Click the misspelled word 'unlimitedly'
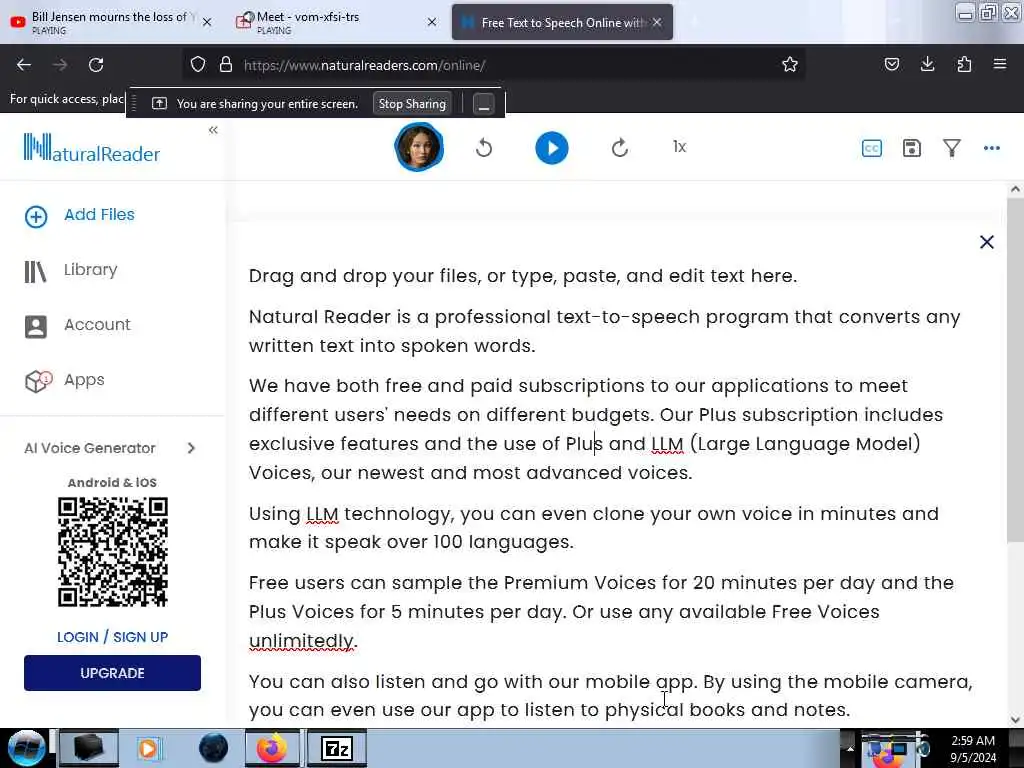This screenshot has height=768, width=1024. [x=301, y=641]
